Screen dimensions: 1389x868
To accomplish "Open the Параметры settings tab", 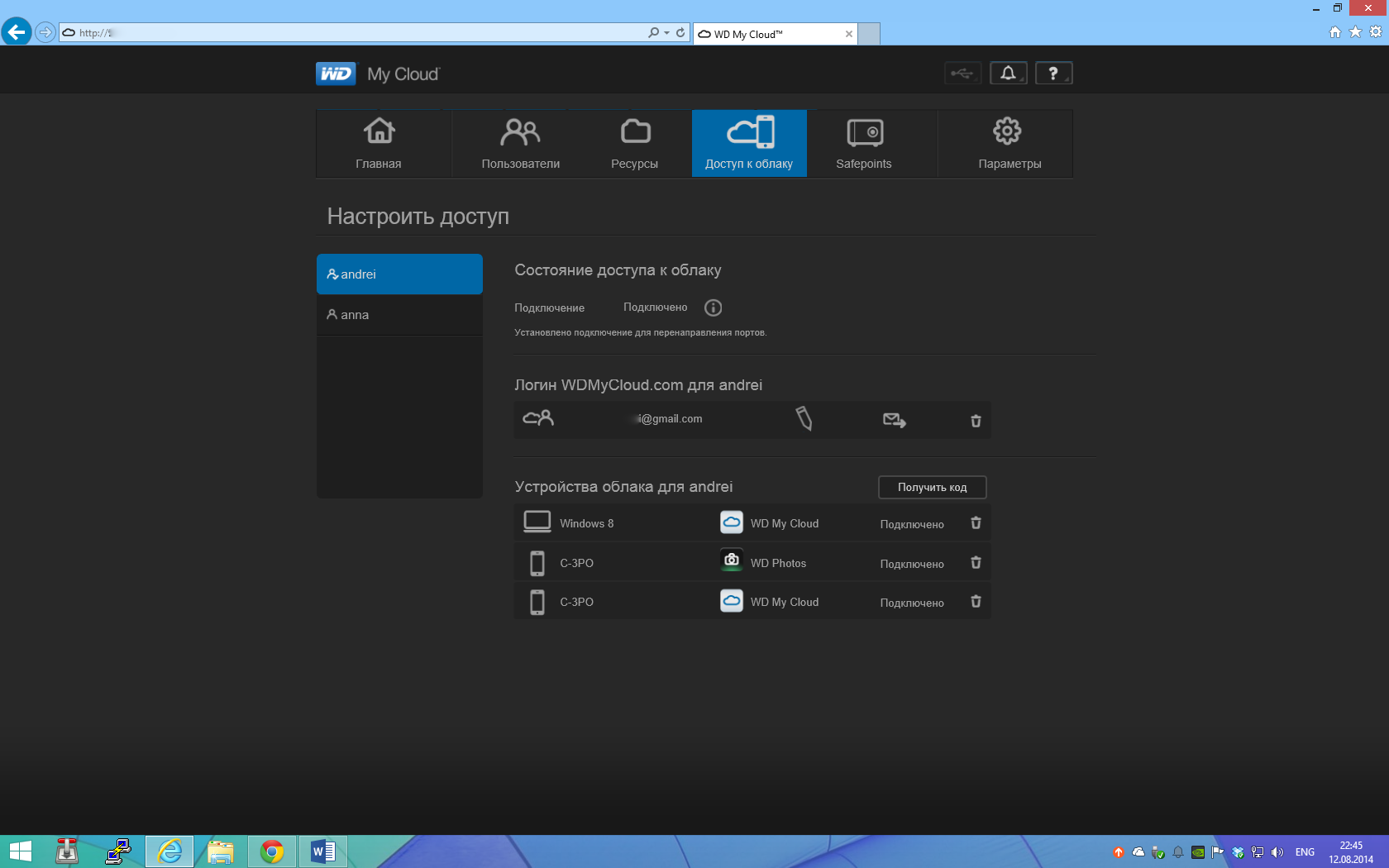I will coord(1009,143).
